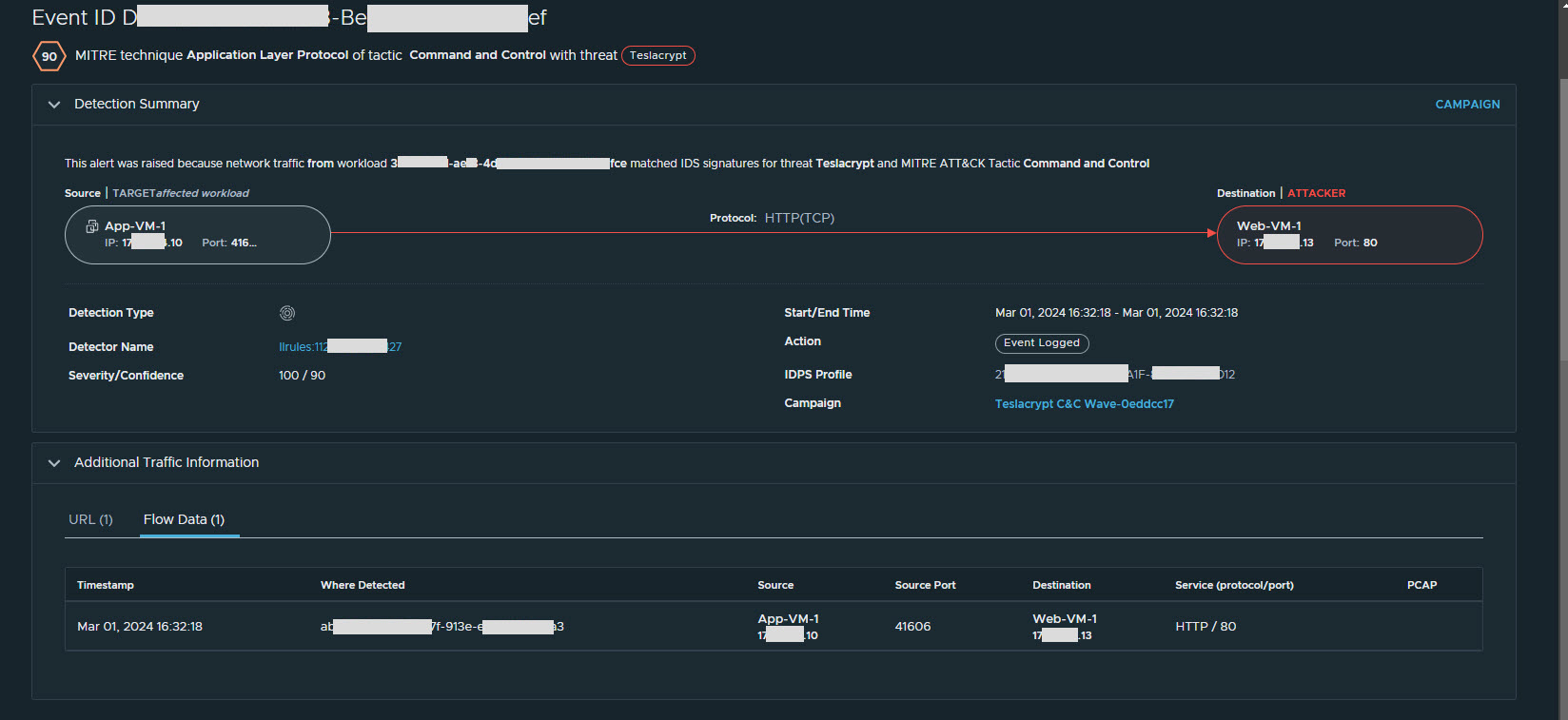Click the Event Logged action badge

point(1042,343)
